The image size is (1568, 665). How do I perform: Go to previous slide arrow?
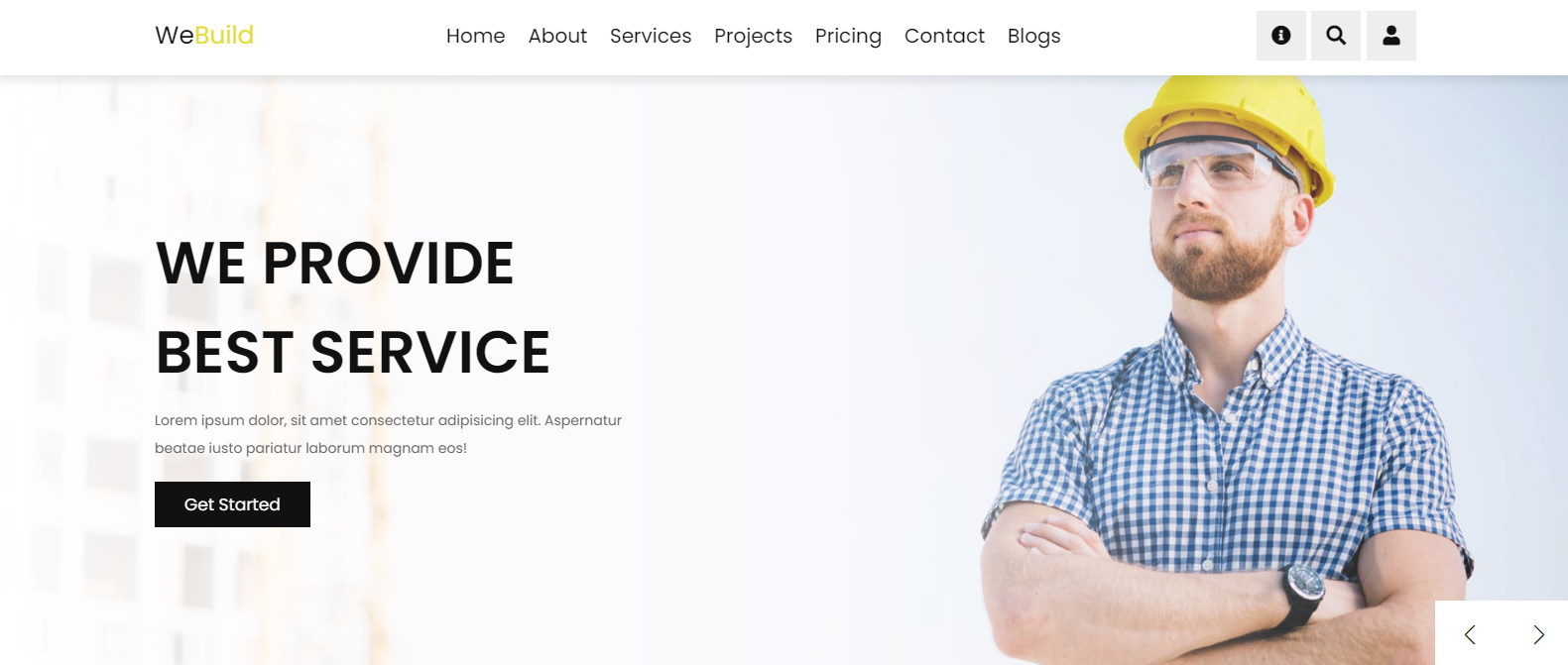coord(1470,634)
